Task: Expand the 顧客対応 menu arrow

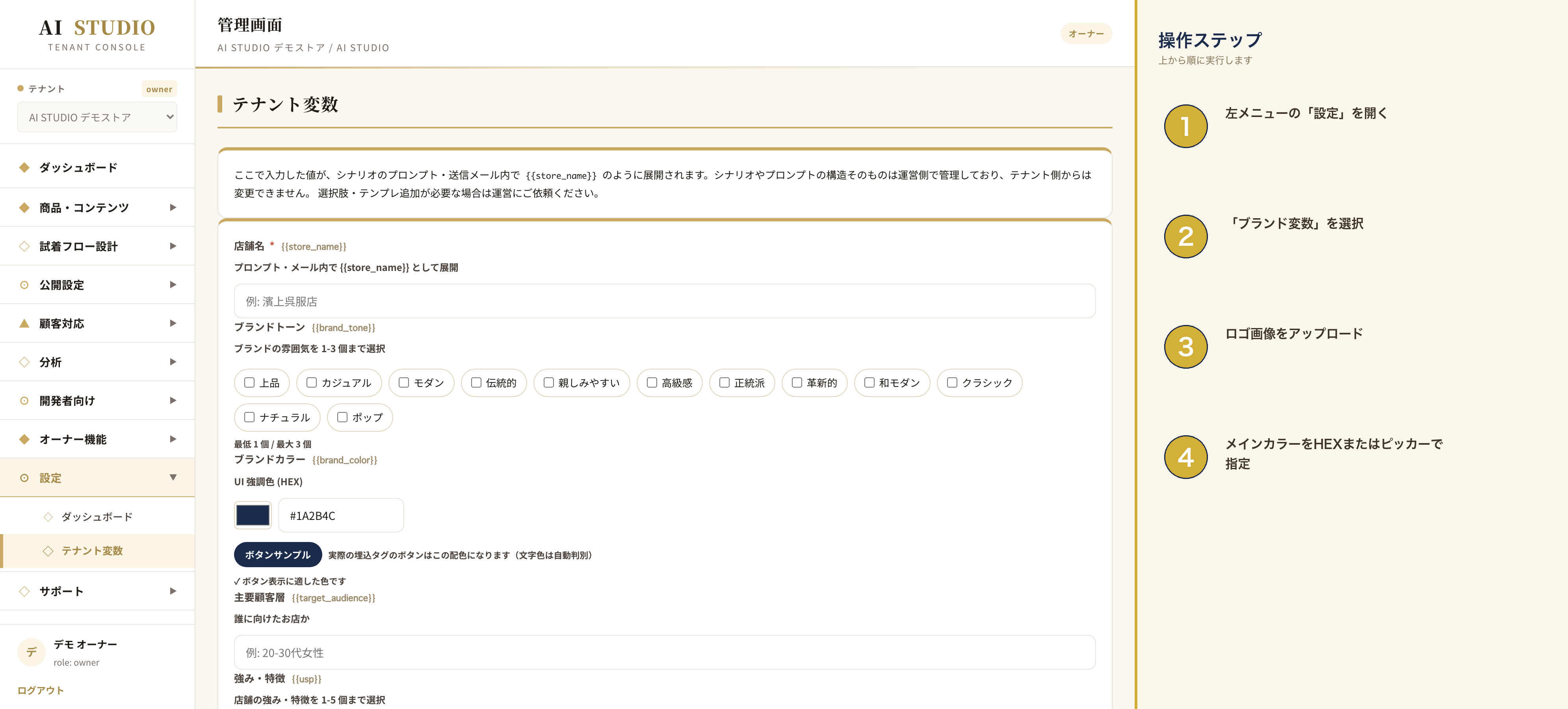Action: coord(173,323)
